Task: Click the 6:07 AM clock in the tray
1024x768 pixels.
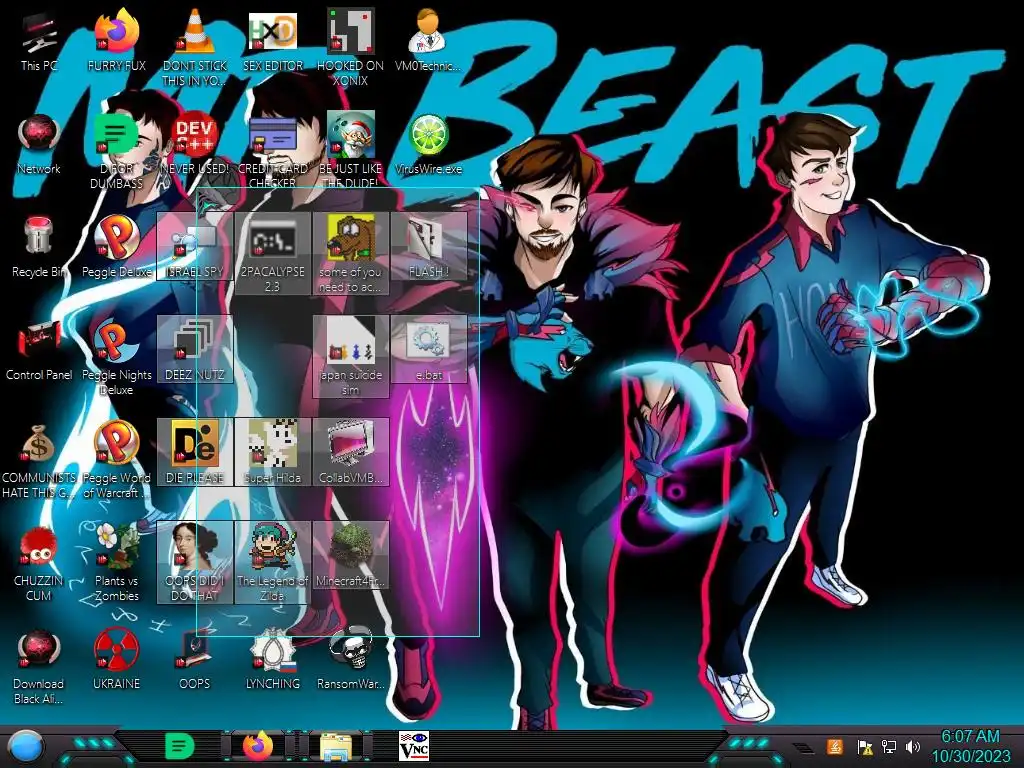Action: coord(970,746)
